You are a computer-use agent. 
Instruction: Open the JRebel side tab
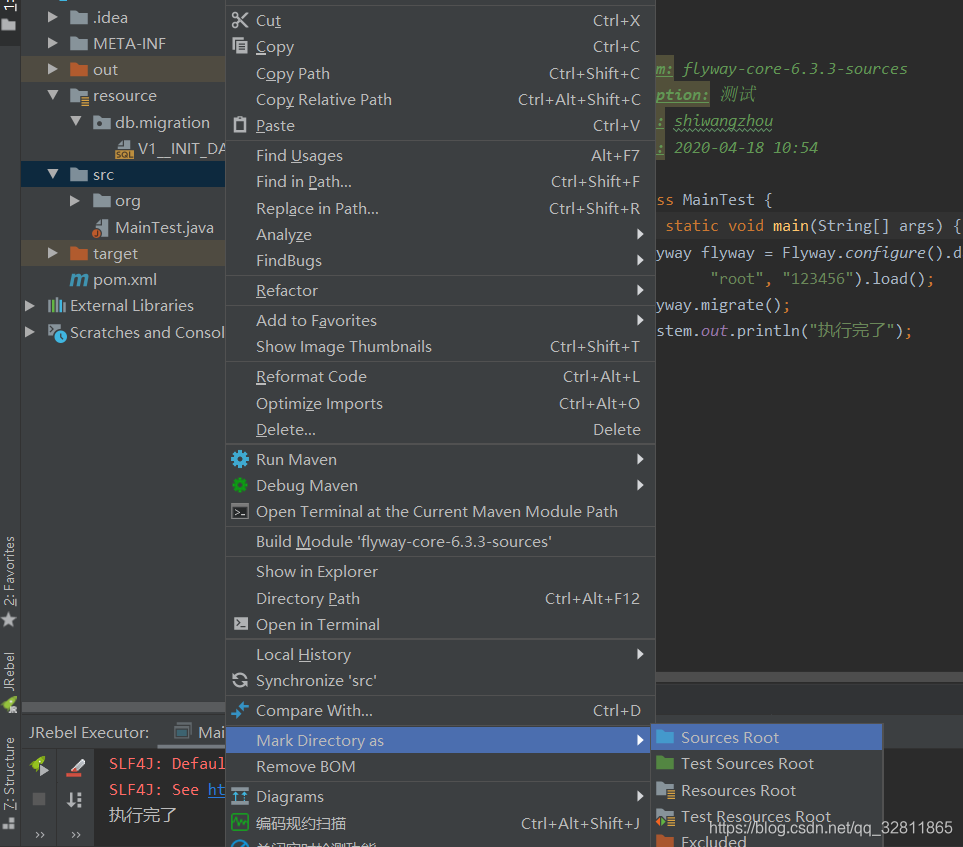(x=9, y=682)
